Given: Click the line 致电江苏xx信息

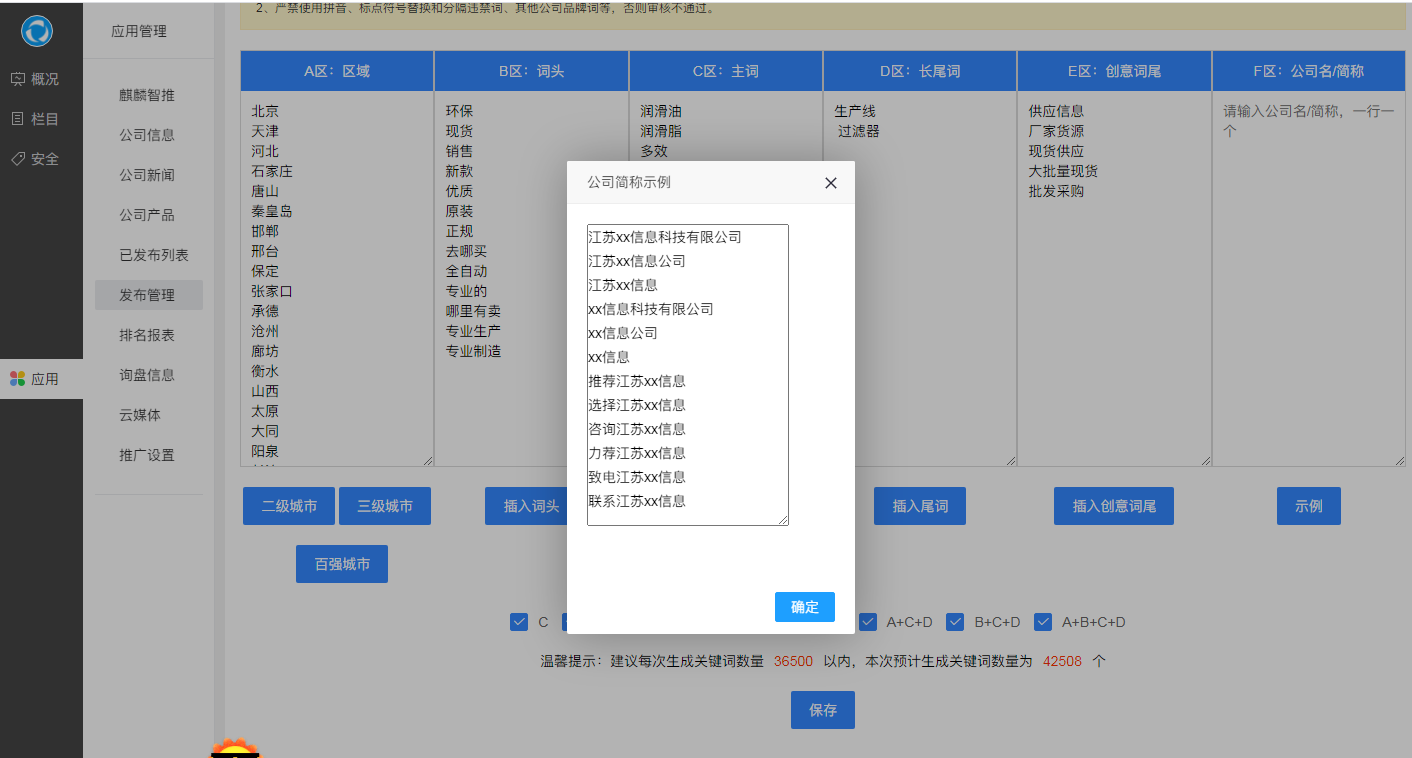Looking at the screenshot, I should [x=637, y=477].
